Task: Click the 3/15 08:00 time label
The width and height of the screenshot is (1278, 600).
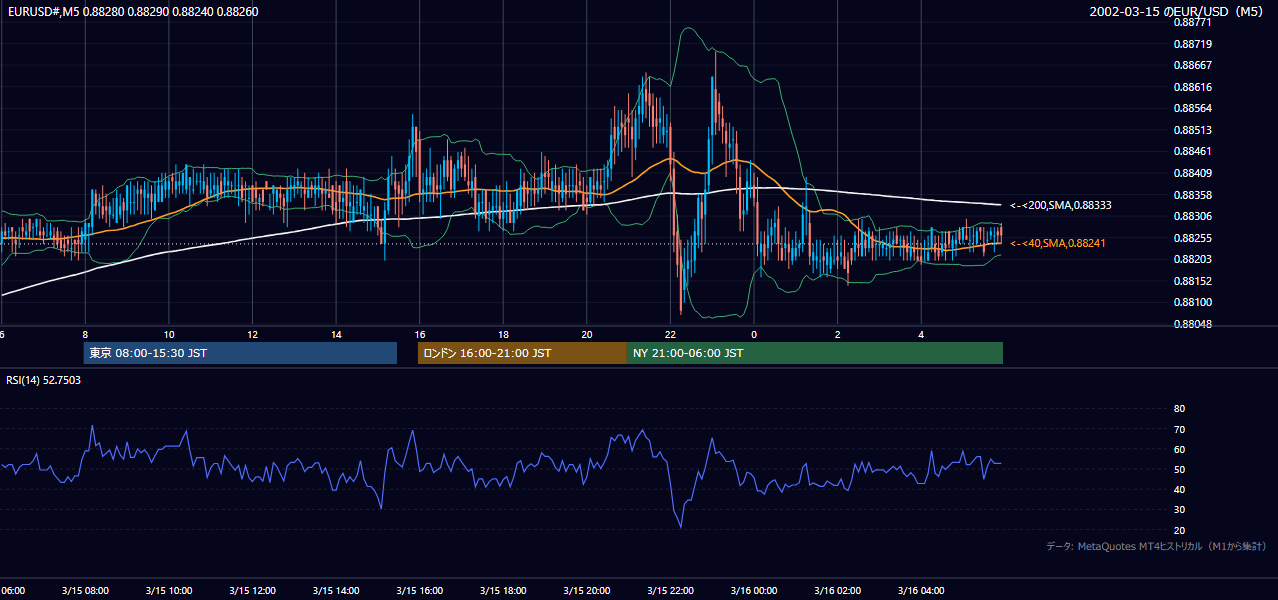Action: point(85,590)
